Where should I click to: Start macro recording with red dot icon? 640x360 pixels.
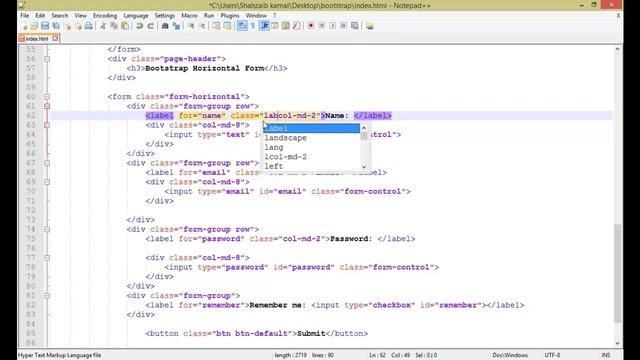click(311, 26)
